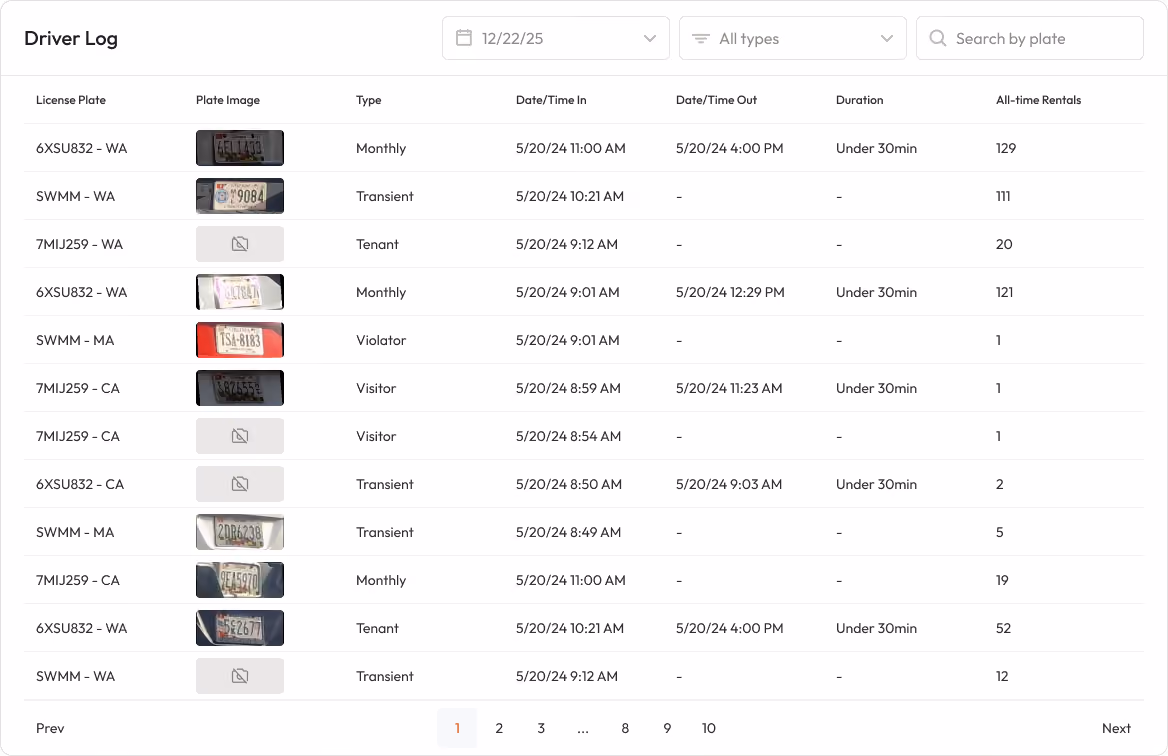The width and height of the screenshot is (1168, 756).
Task: Click the 5/20/24 12:29 PM time out
Action: pyautogui.click(x=730, y=292)
